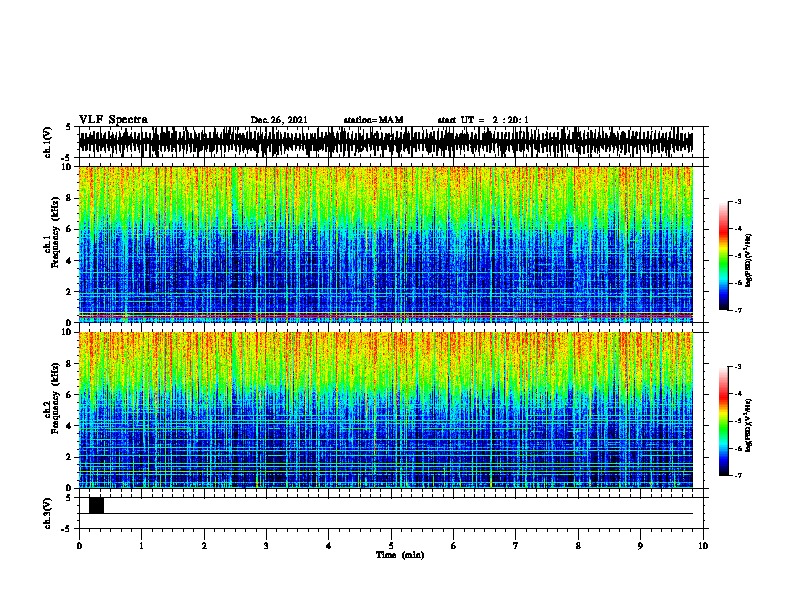The image size is (792, 612).
Task: Click the "Time (min)" axis label
Action: click(400, 555)
